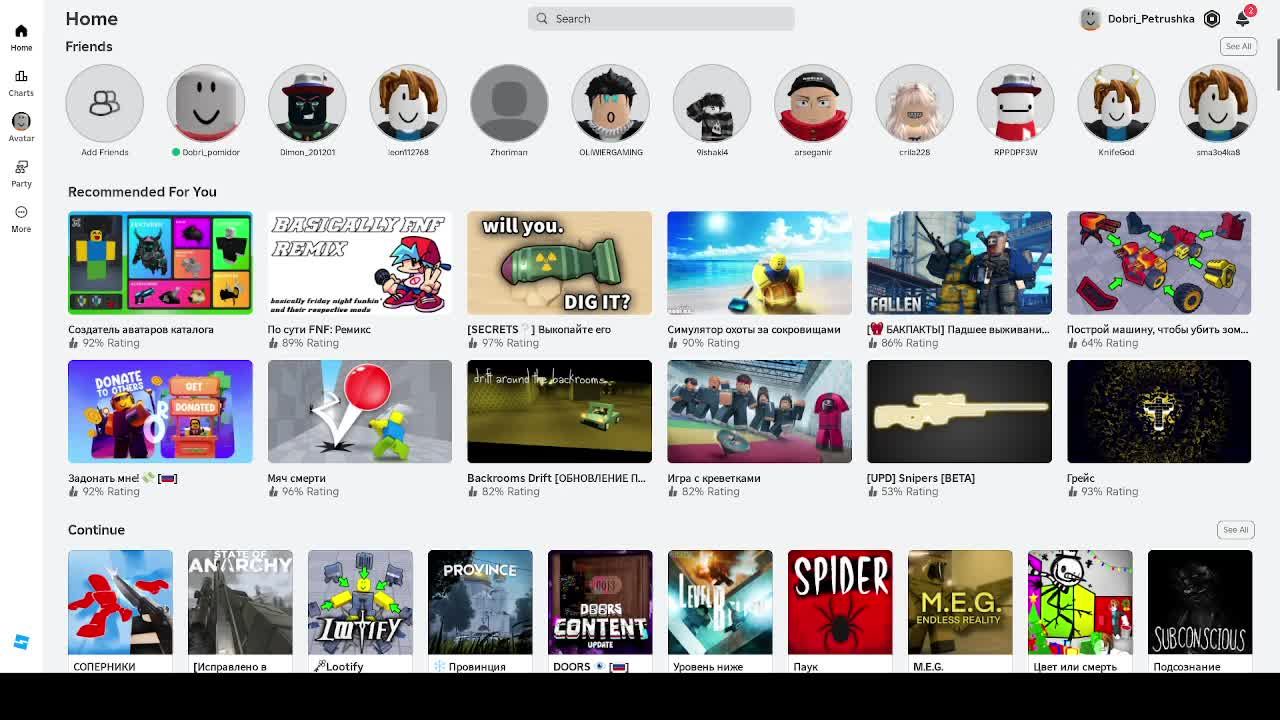Screen dimensions: 1280x720
Task: Open the Fallen survival game thumbnail
Action: [959, 263]
